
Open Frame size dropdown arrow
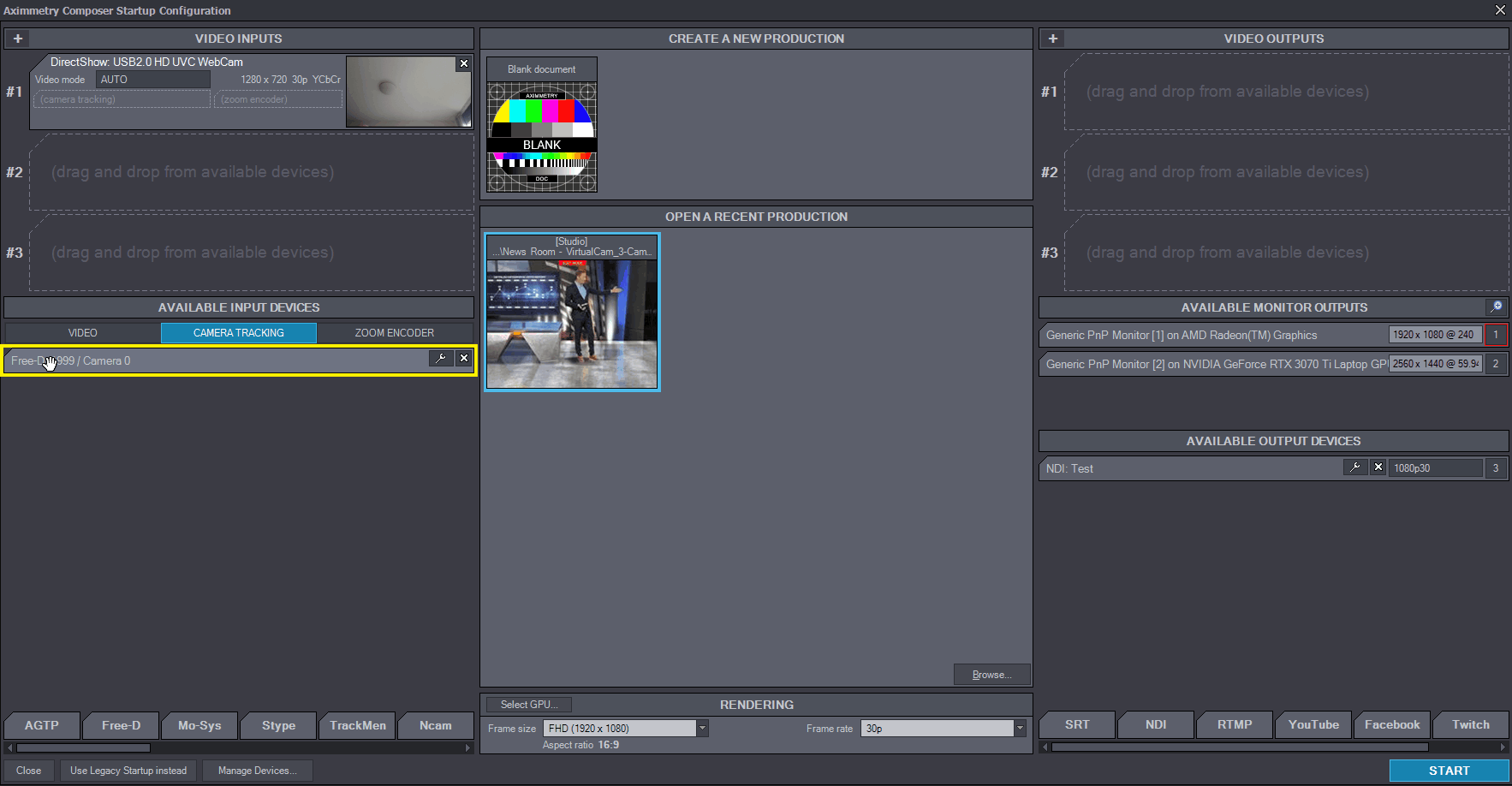[702, 729]
